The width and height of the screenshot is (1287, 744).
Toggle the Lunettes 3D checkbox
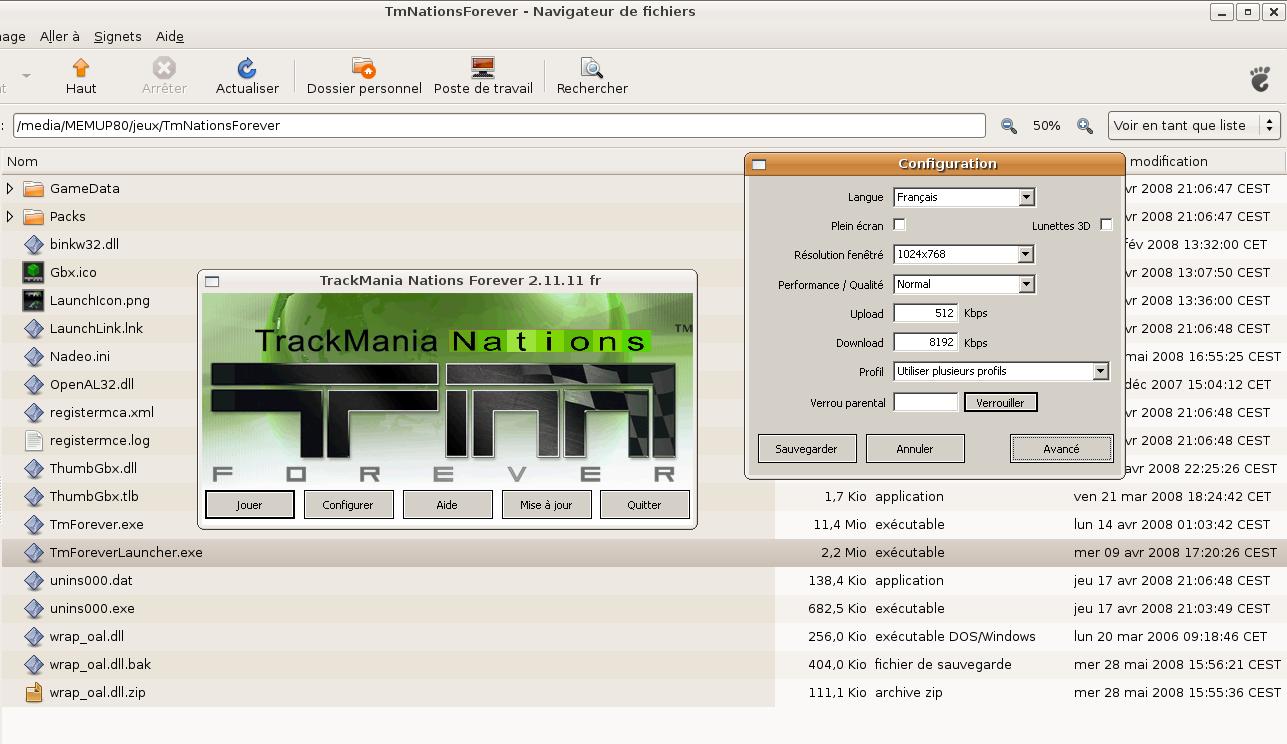(x=1106, y=225)
